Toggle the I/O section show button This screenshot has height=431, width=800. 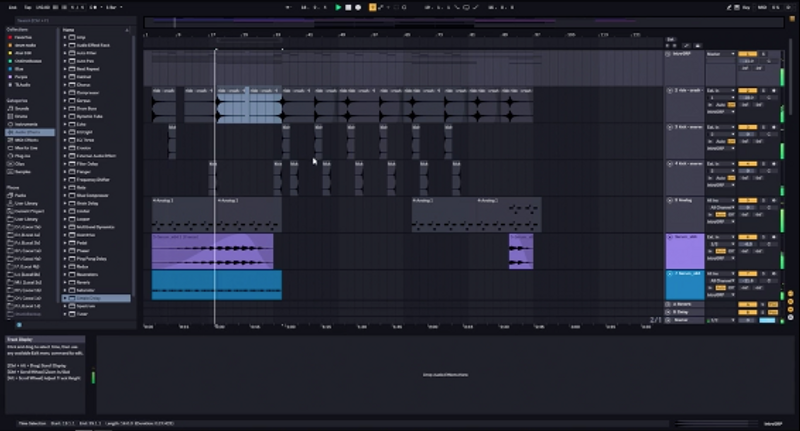click(x=790, y=294)
